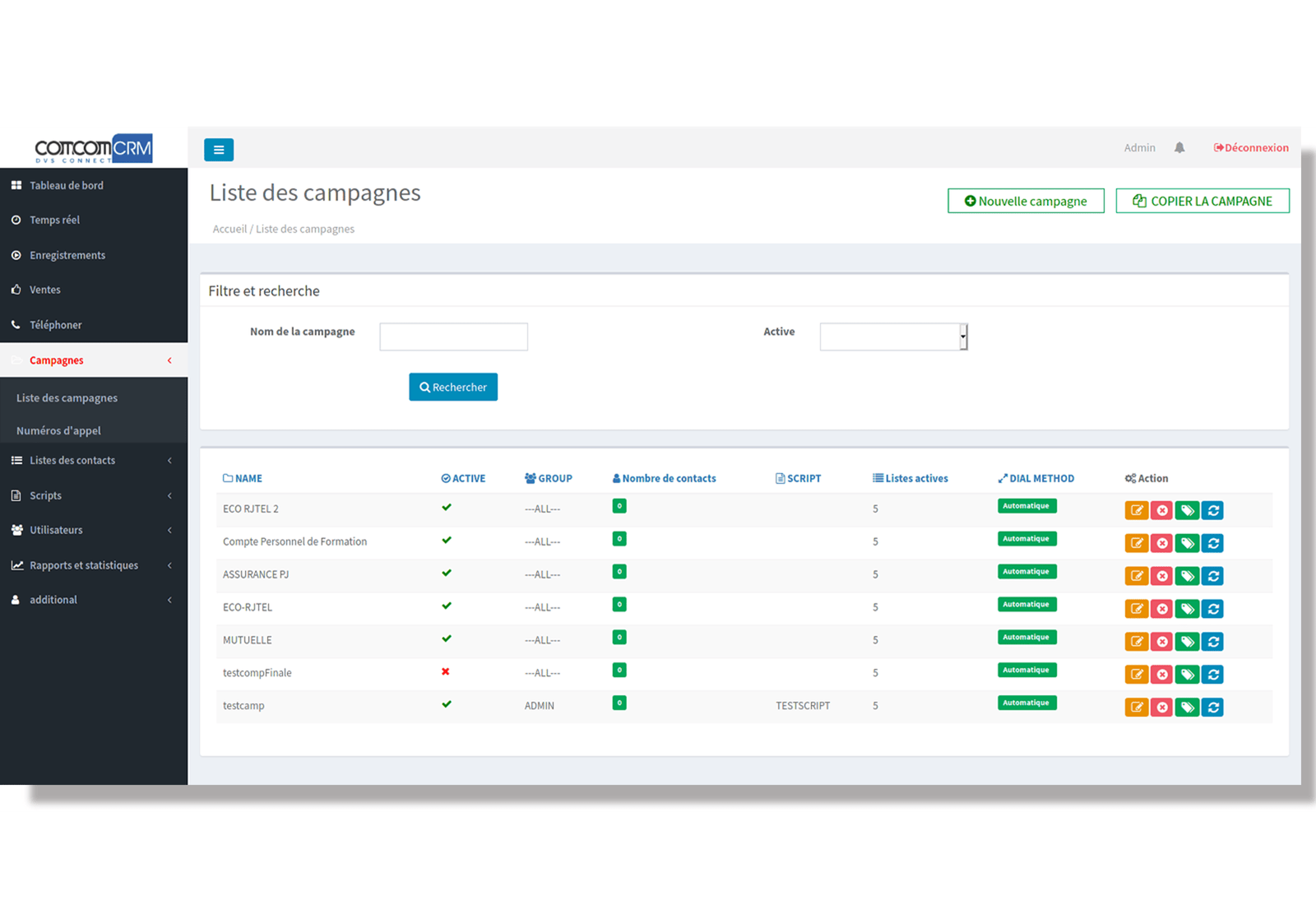Click the Déconnexion link
Screen dimensions: 1316x924
click(1251, 148)
